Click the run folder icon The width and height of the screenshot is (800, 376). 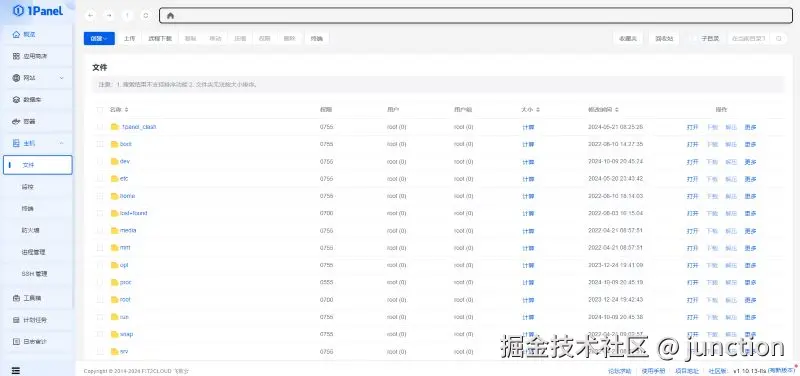(115, 317)
